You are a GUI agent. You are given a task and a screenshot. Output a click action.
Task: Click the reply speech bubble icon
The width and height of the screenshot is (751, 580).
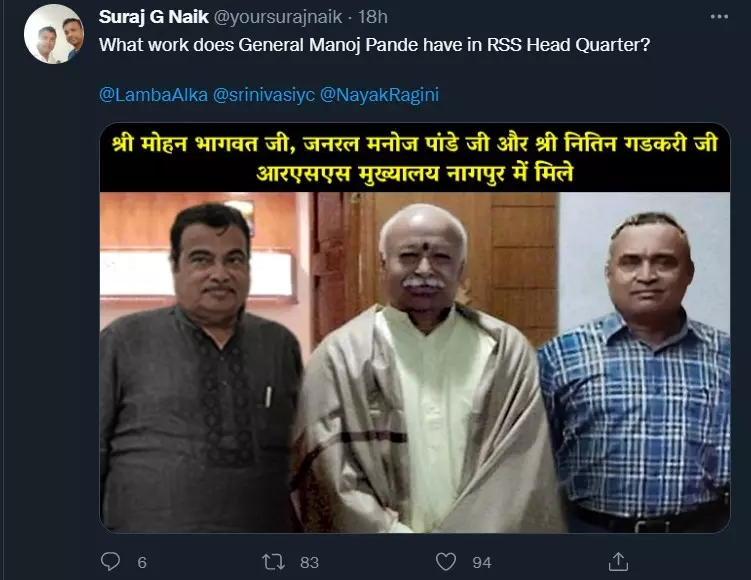pos(110,561)
